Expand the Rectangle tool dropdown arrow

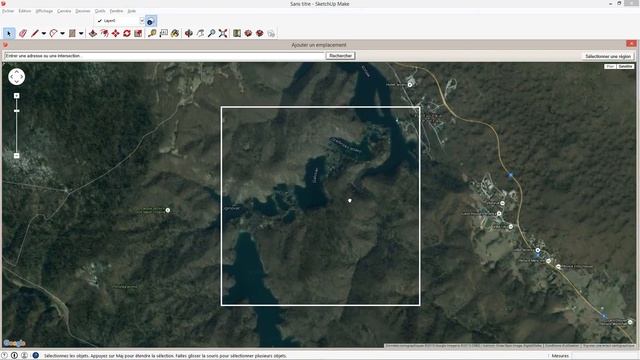pos(81,33)
